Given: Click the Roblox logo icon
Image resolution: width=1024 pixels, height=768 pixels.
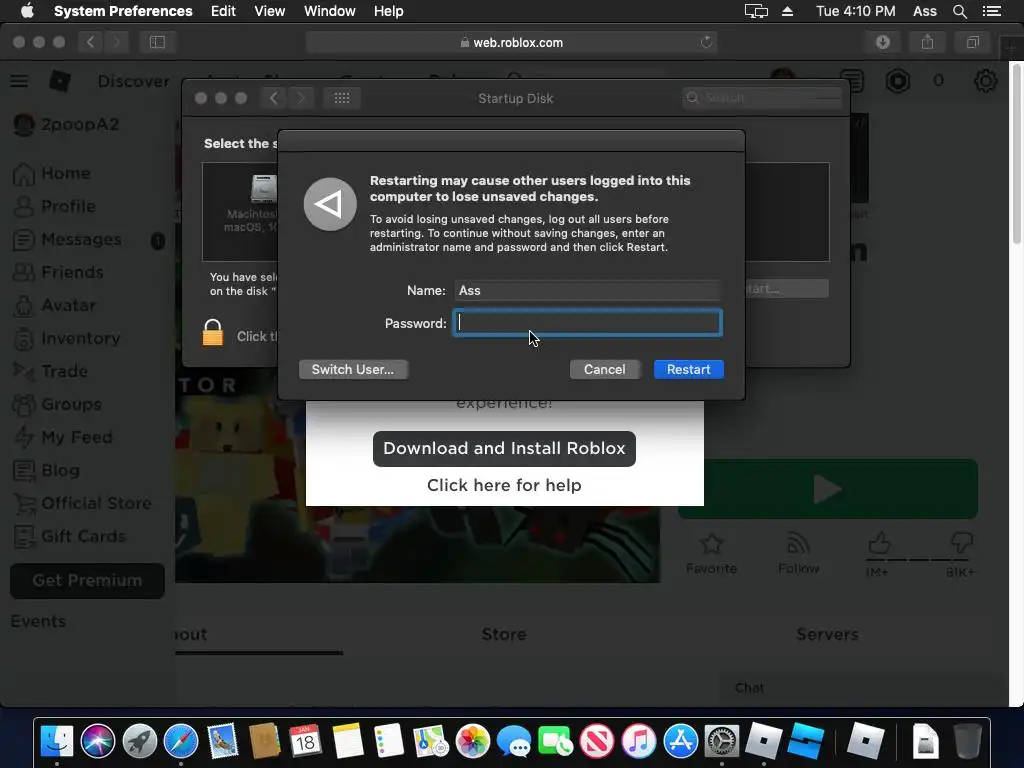Looking at the screenshot, I should [x=60, y=81].
